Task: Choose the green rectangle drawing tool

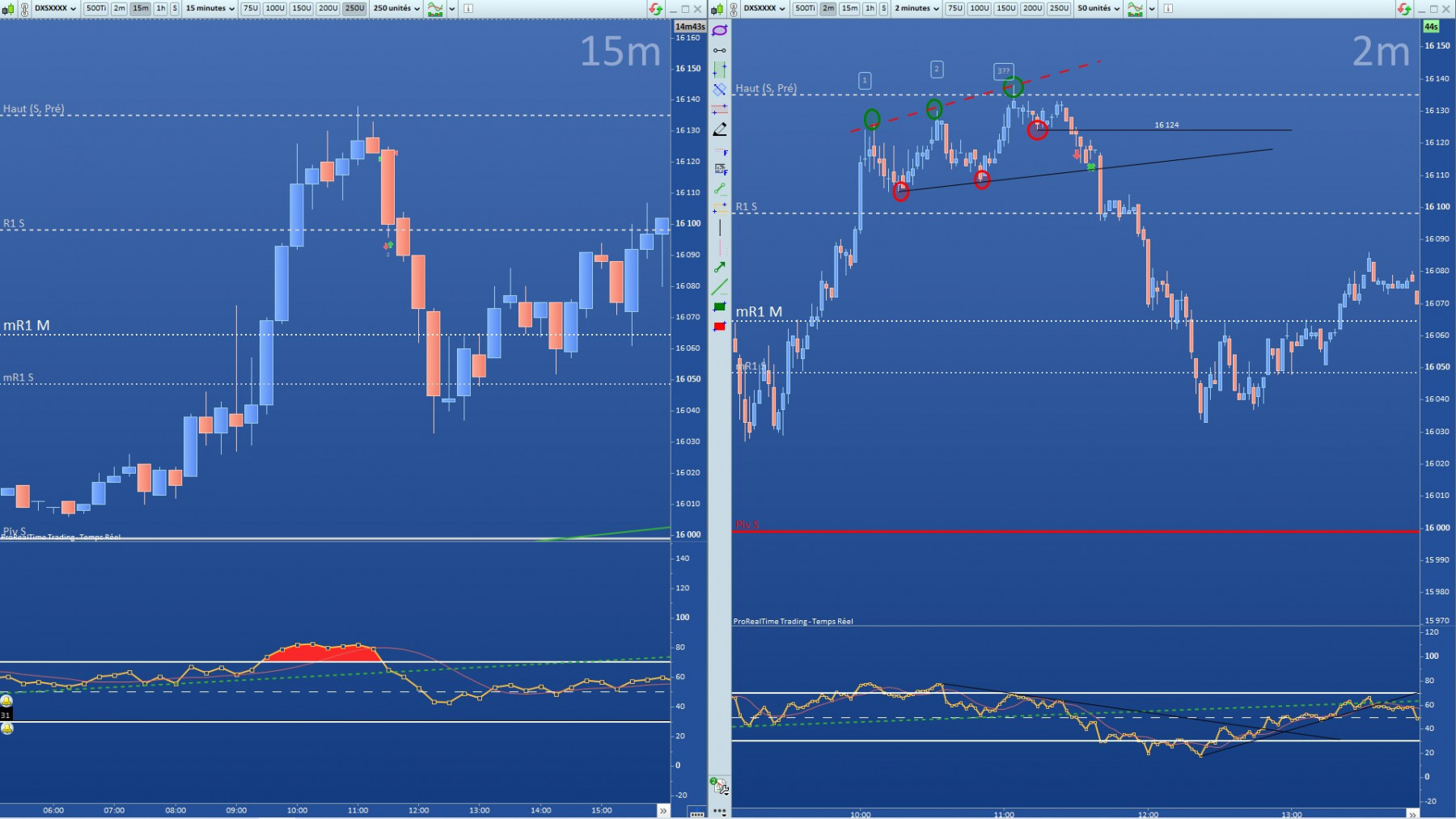Action: coord(719,307)
